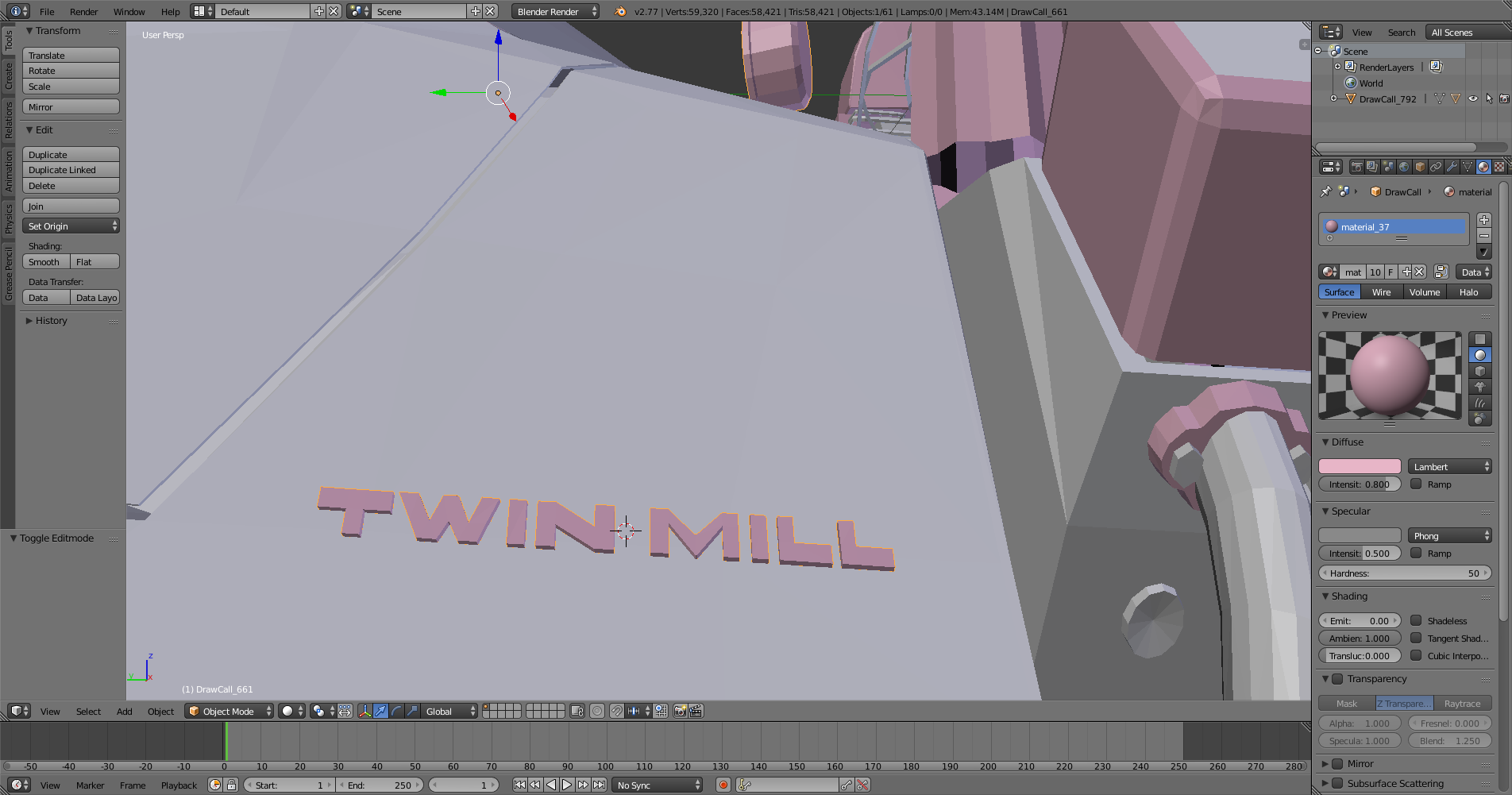Click the diffuse color swatch
This screenshot has height=795, width=1512.
(1360, 466)
